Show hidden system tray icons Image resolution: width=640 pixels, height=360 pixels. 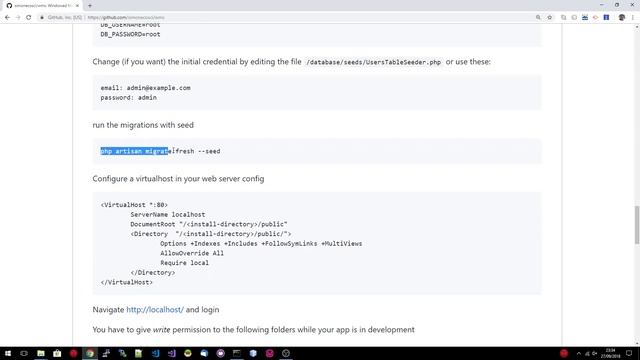pyautogui.click(x=578, y=353)
